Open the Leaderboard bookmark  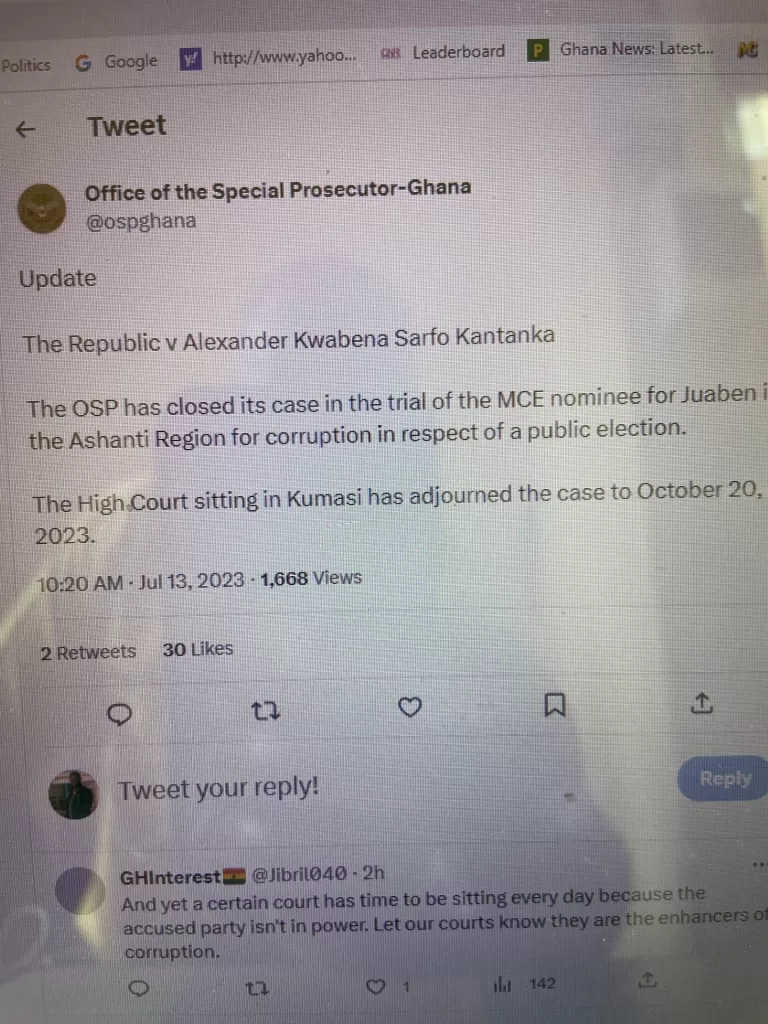click(x=443, y=52)
